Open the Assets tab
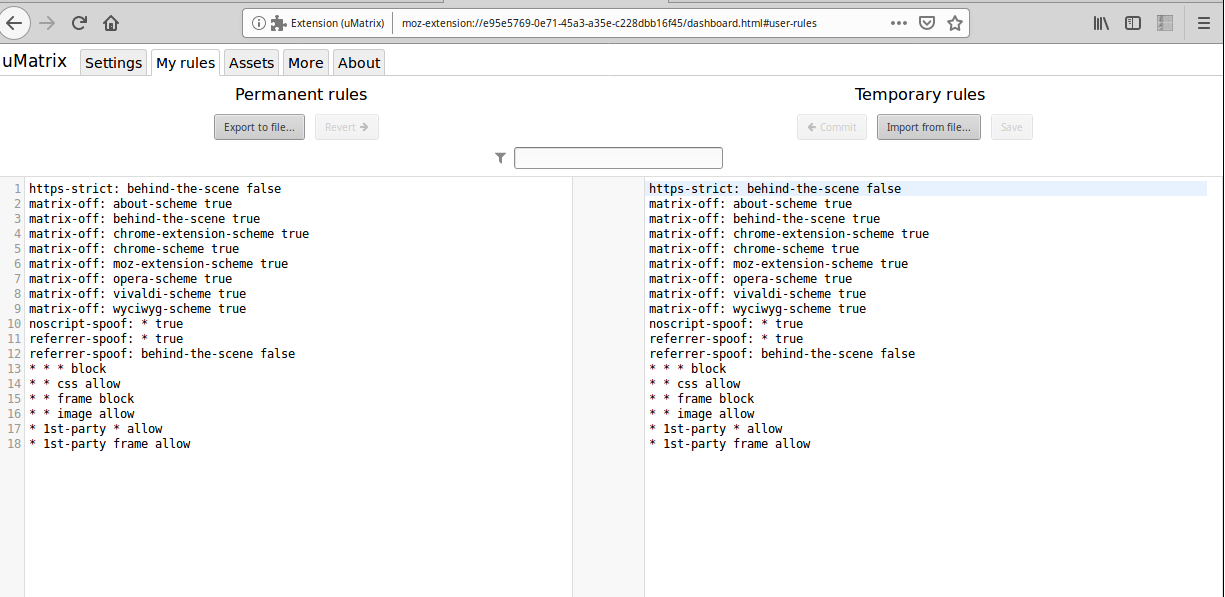The width and height of the screenshot is (1225, 597). point(251,62)
